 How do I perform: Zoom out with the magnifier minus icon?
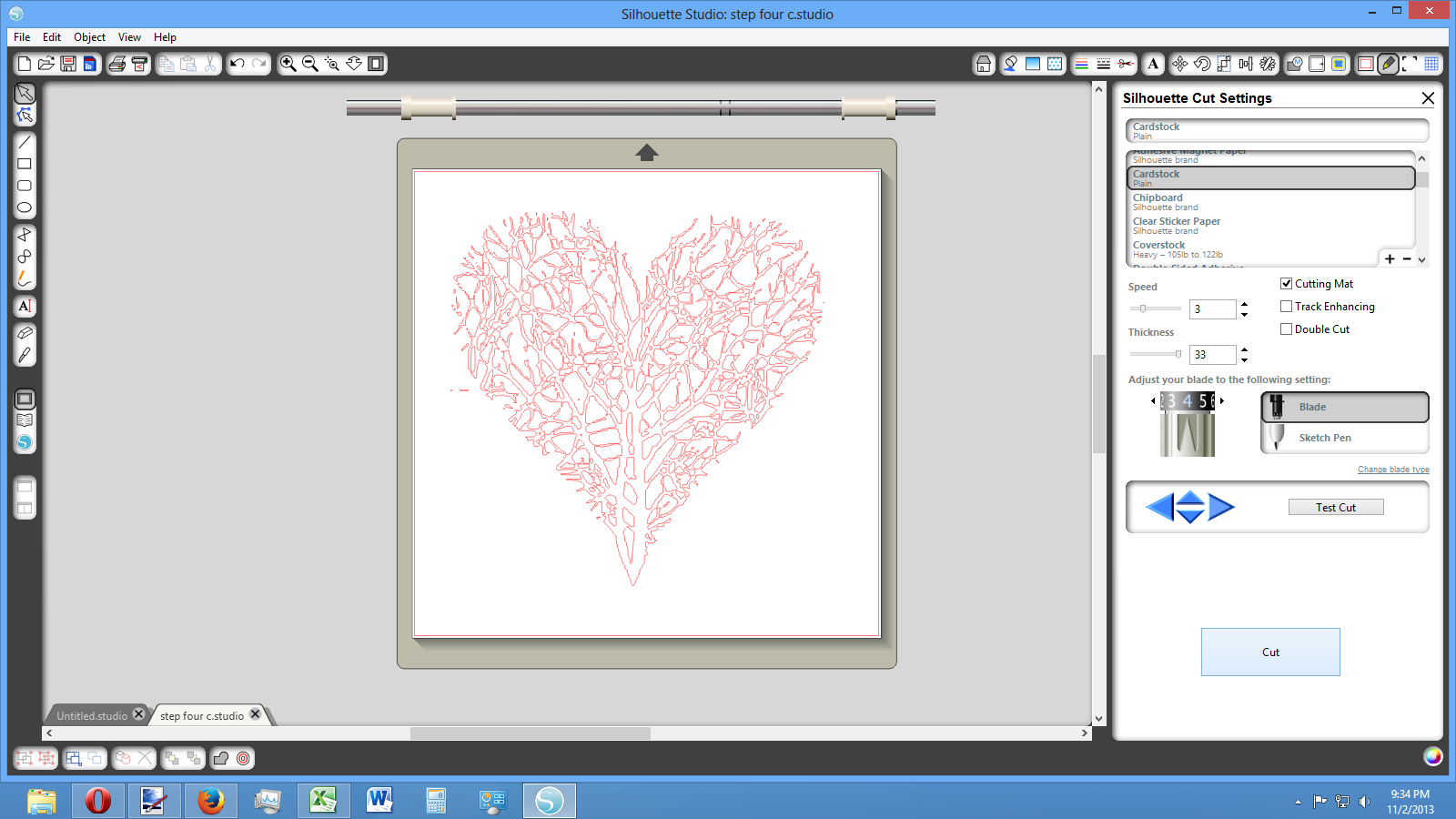(x=310, y=64)
